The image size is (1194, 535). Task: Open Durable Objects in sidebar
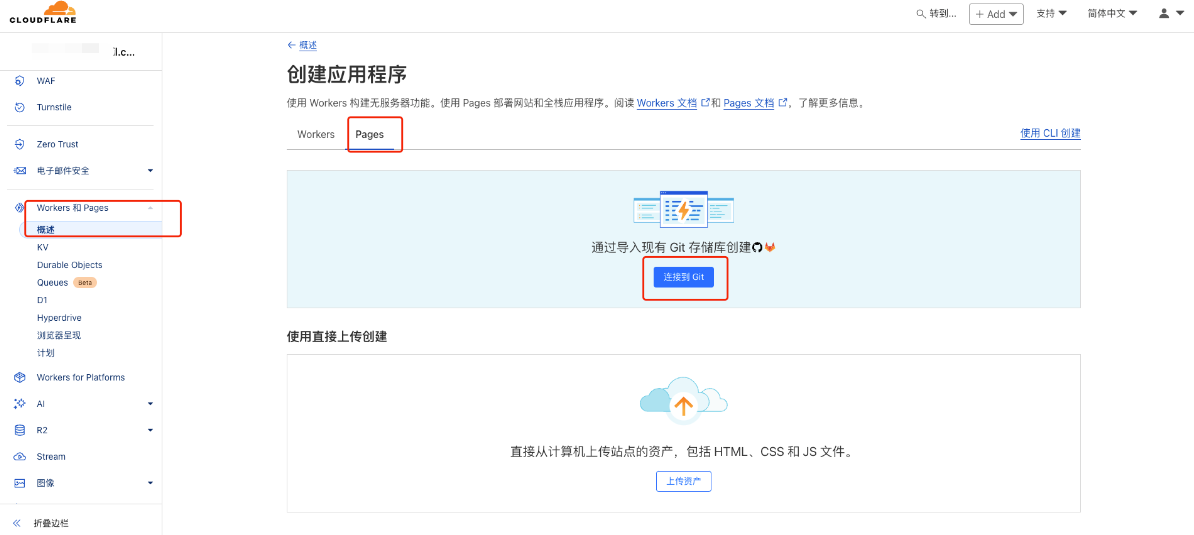pyautogui.click(x=69, y=265)
